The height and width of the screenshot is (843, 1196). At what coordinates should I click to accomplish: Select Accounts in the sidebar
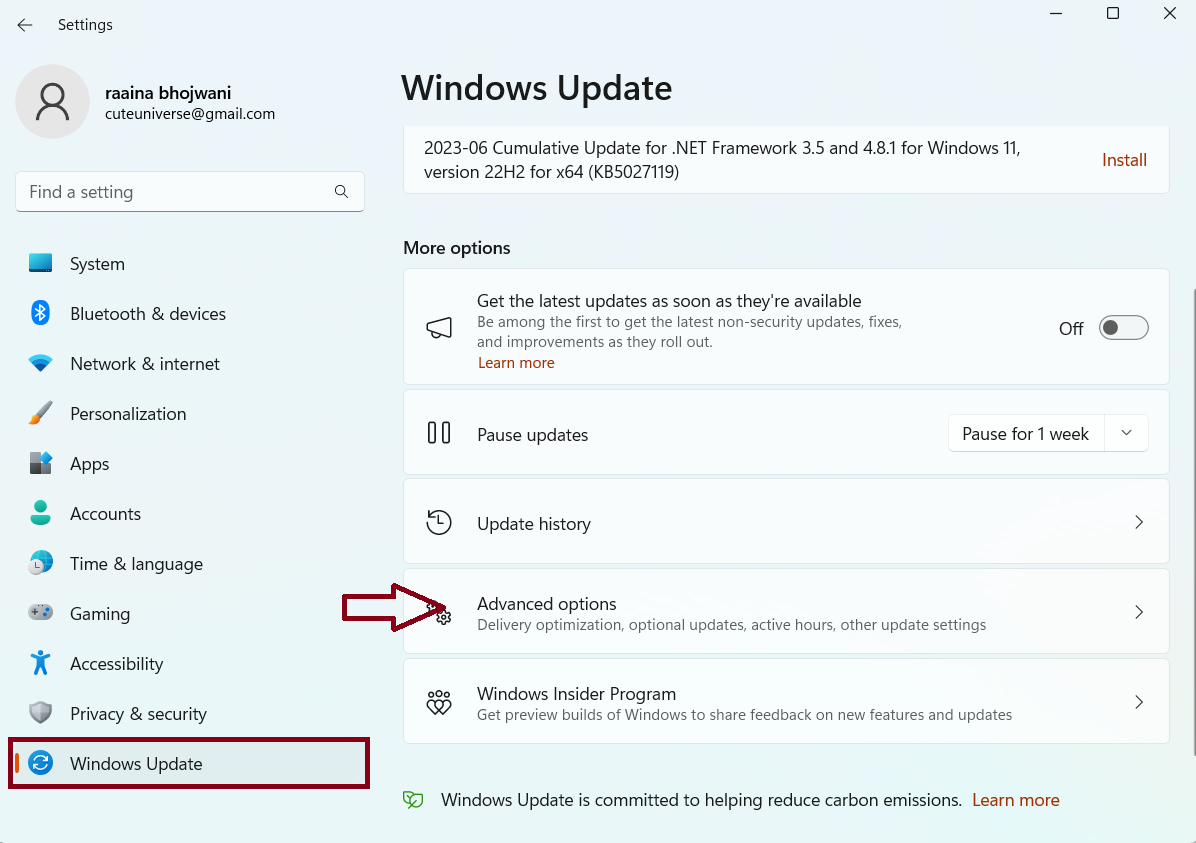click(189, 513)
